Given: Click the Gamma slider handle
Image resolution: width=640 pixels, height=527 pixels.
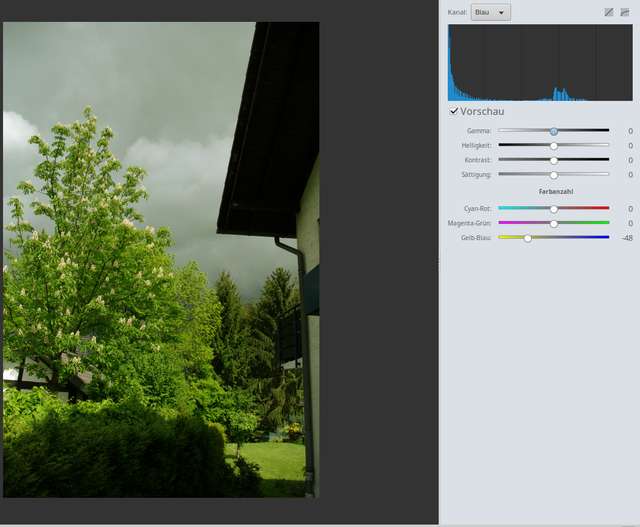Looking at the screenshot, I should coord(553,131).
